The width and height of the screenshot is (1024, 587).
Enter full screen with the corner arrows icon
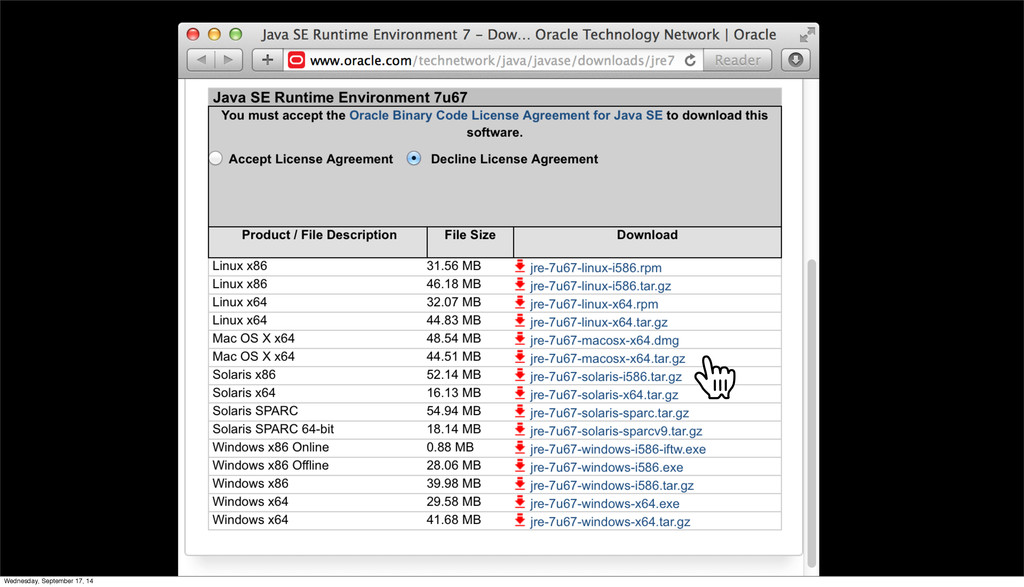pos(807,34)
